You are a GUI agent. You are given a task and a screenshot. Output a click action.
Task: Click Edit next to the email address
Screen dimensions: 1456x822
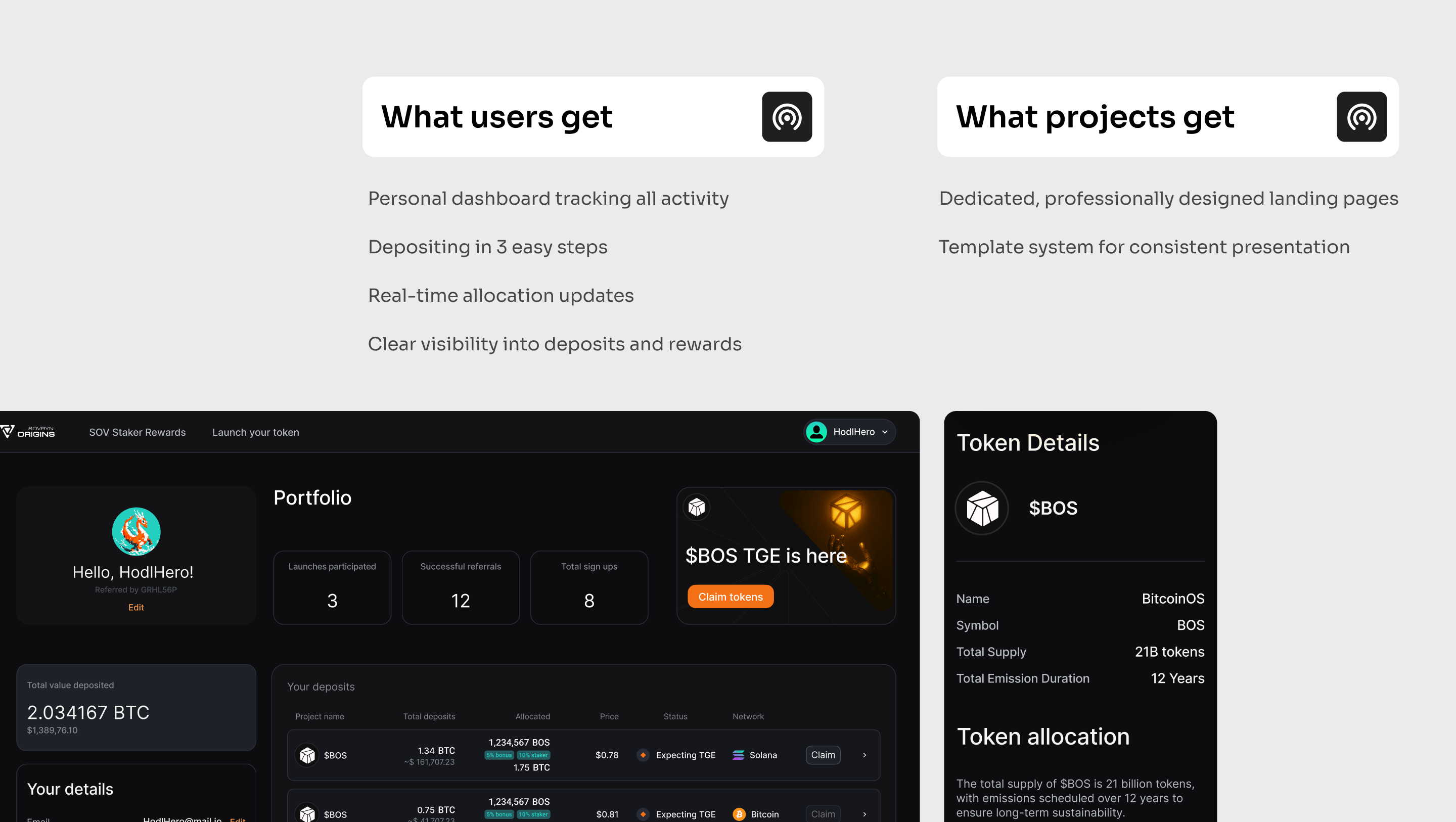point(238,820)
